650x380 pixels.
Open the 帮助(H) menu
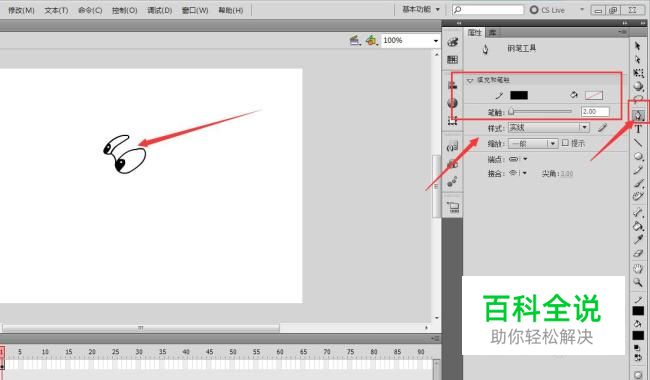[x=230, y=10]
